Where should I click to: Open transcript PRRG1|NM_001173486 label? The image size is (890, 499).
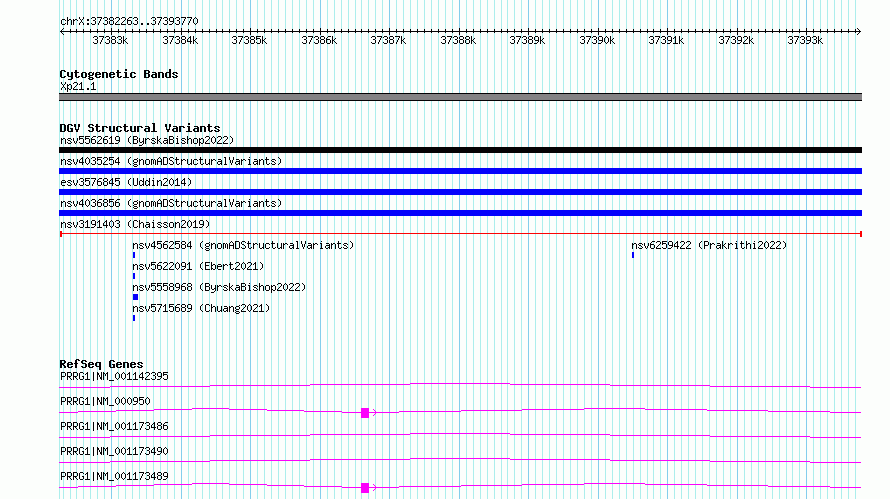(x=114, y=426)
